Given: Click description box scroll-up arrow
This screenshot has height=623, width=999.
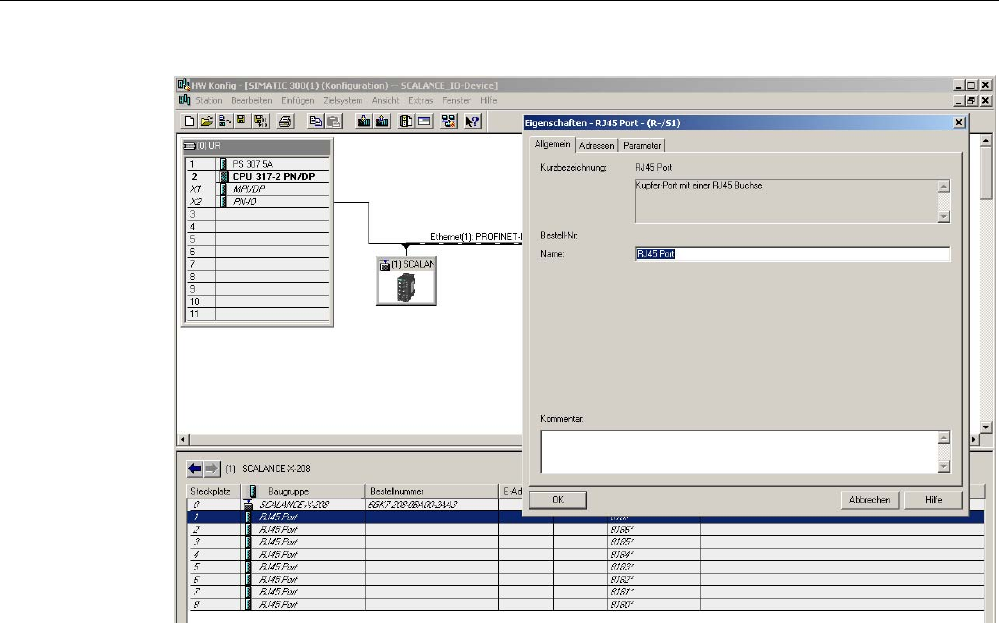Looking at the screenshot, I should coord(944,186).
